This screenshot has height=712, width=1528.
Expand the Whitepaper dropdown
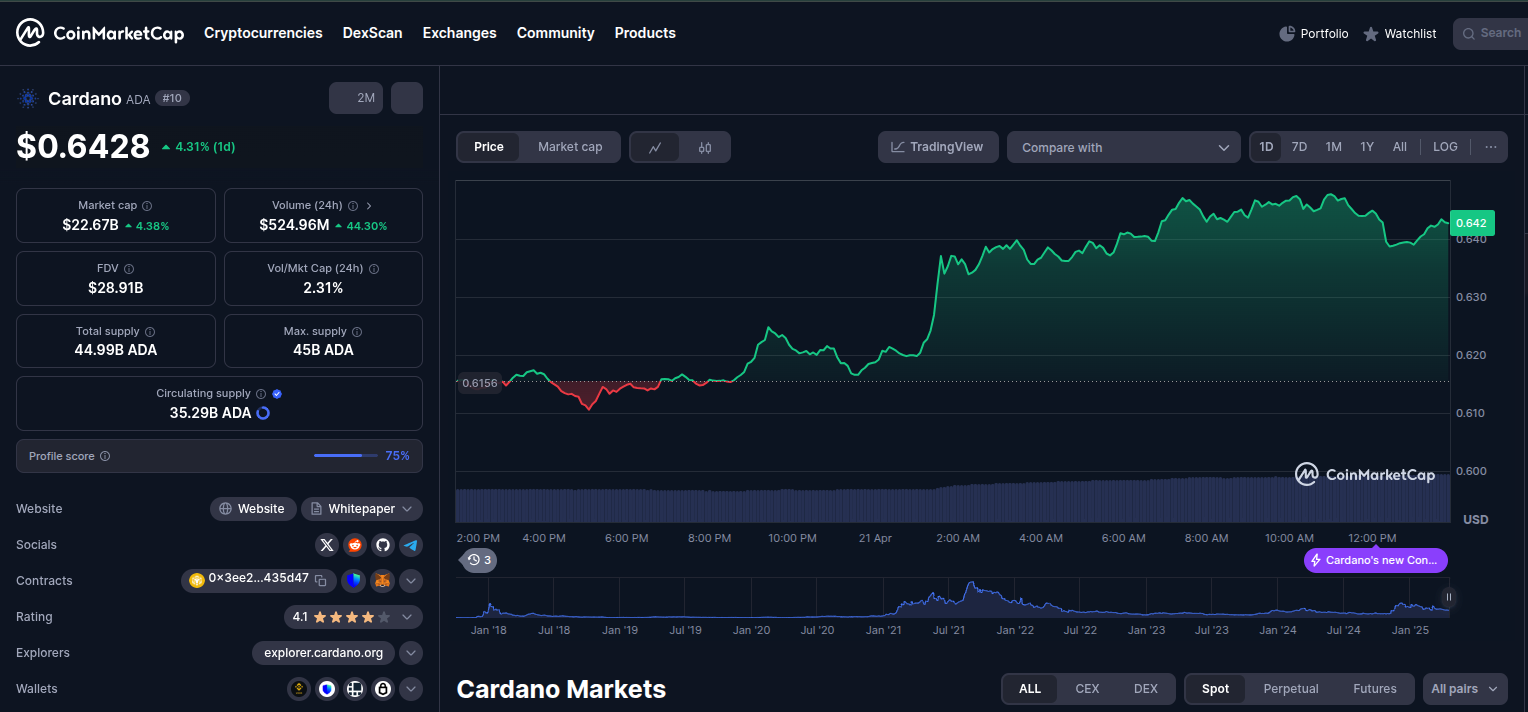[362, 509]
